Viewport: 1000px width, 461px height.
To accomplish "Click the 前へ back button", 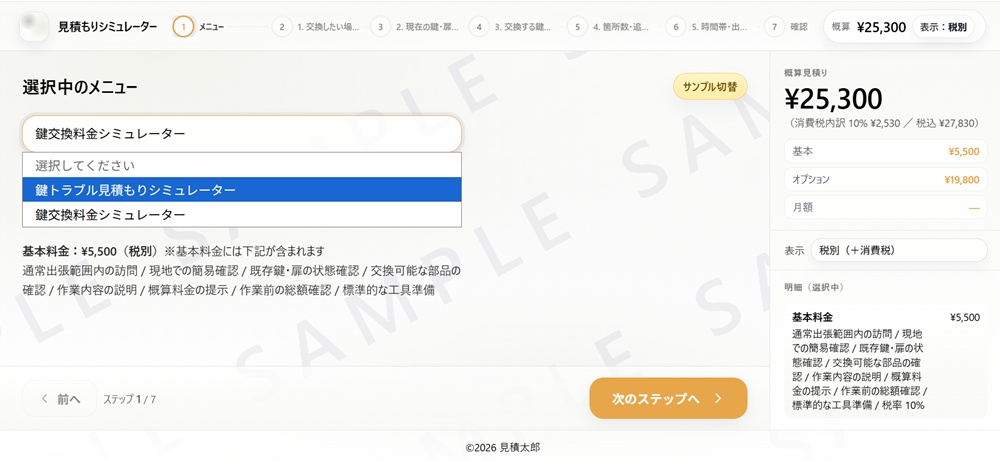I will click(60, 399).
